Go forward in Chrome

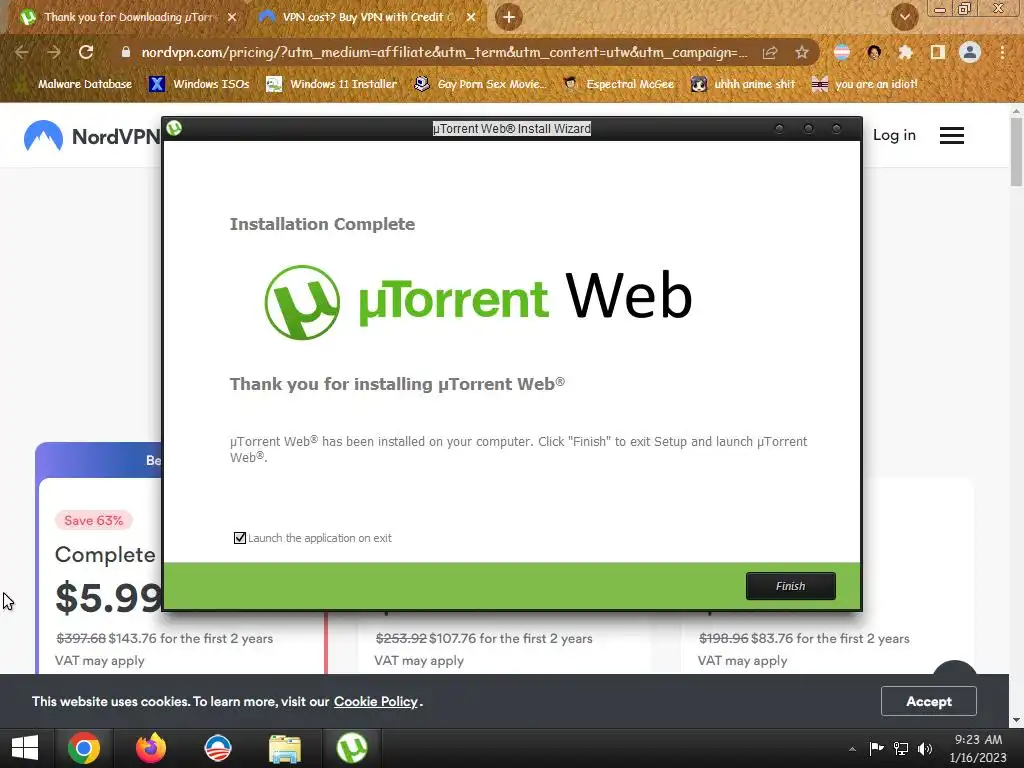[x=54, y=52]
